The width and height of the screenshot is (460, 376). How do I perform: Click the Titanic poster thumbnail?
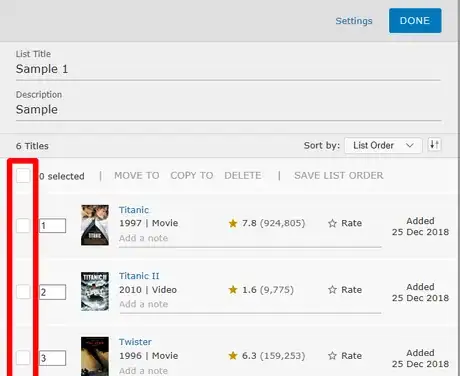(x=95, y=225)
